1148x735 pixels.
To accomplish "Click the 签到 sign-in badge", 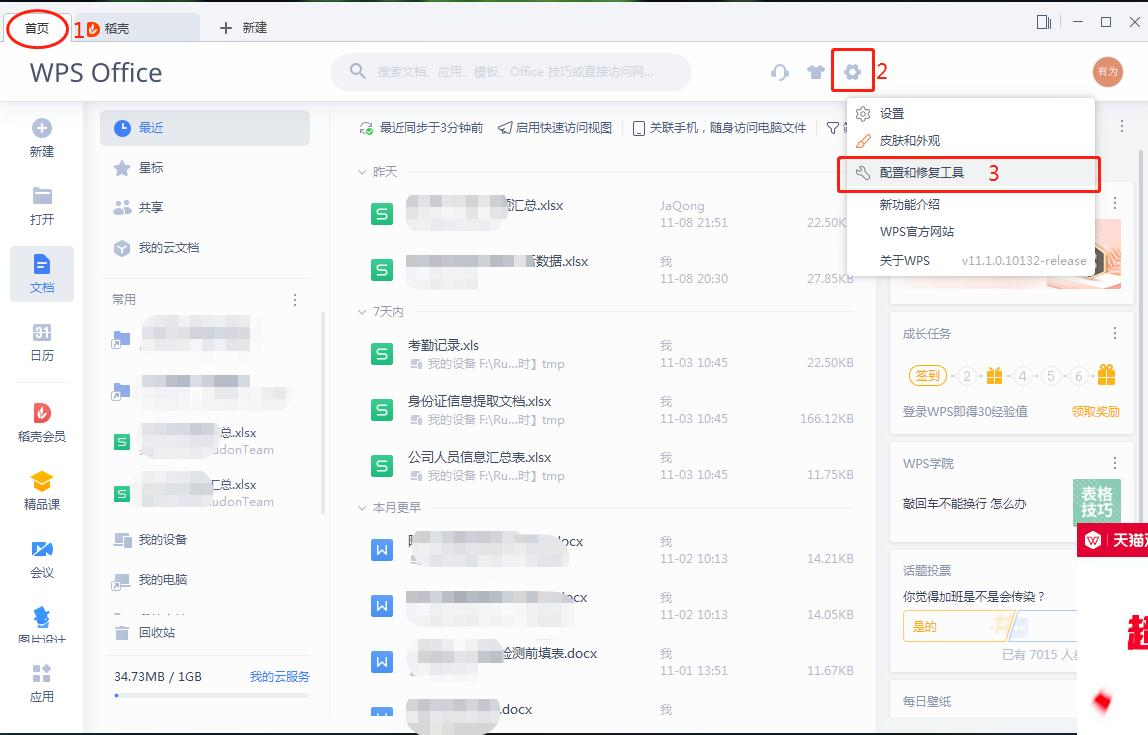I will tap(928, 376).
